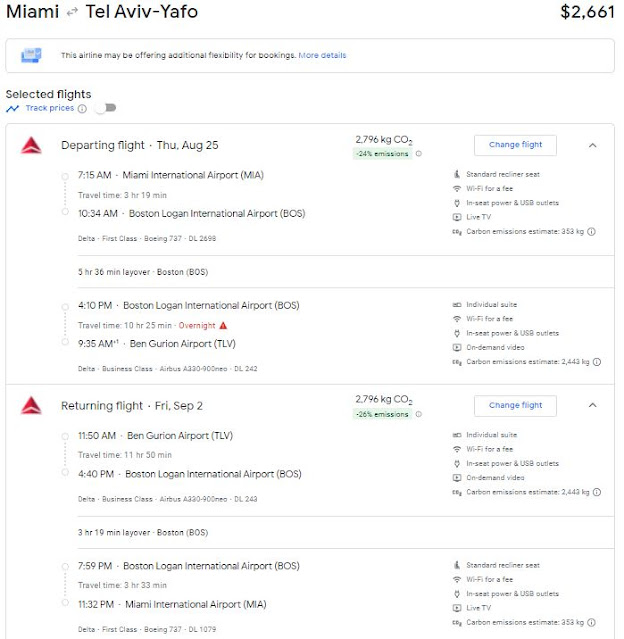
Task: Click the red Overnight label
Action: (x=197, y=326)
